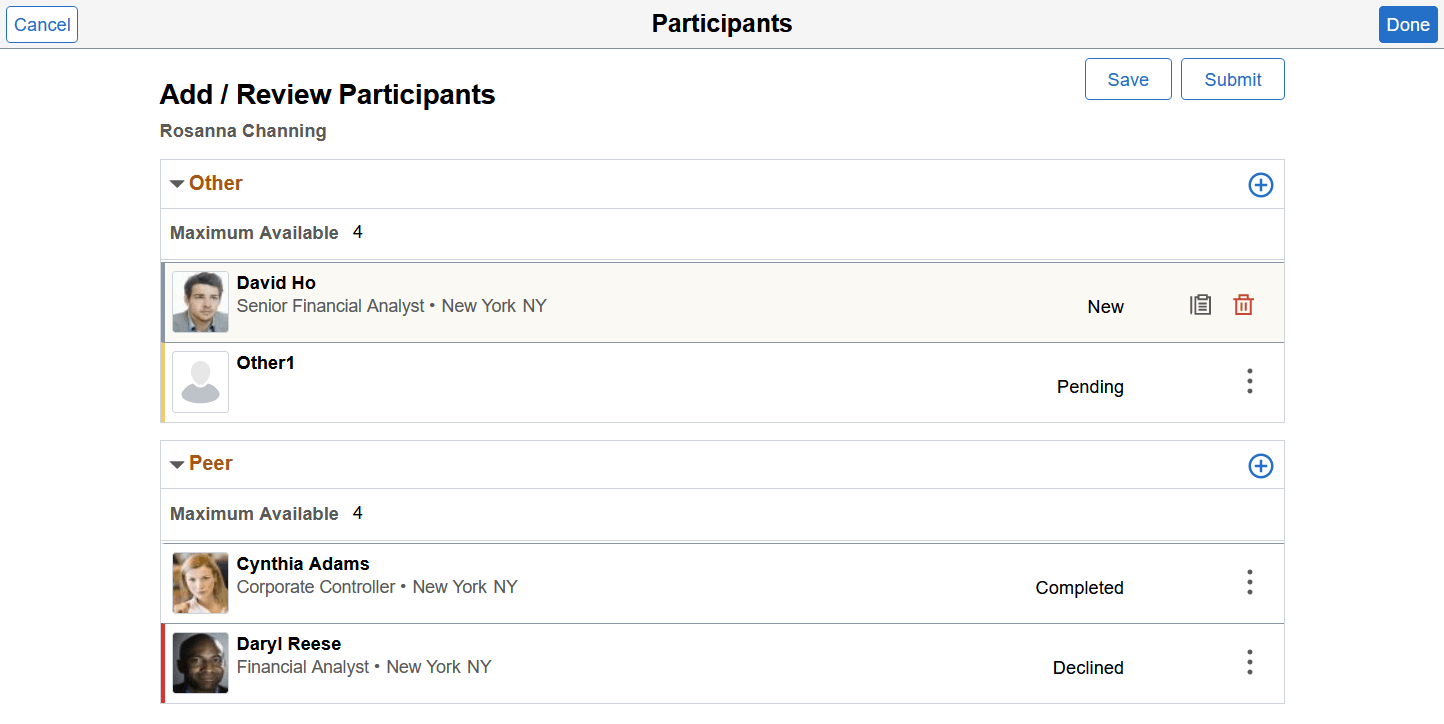This screenshot has height=724, width=1444.
Task: Open the actions menu for Daryl Reese
Action: (x=1249, y=662)
